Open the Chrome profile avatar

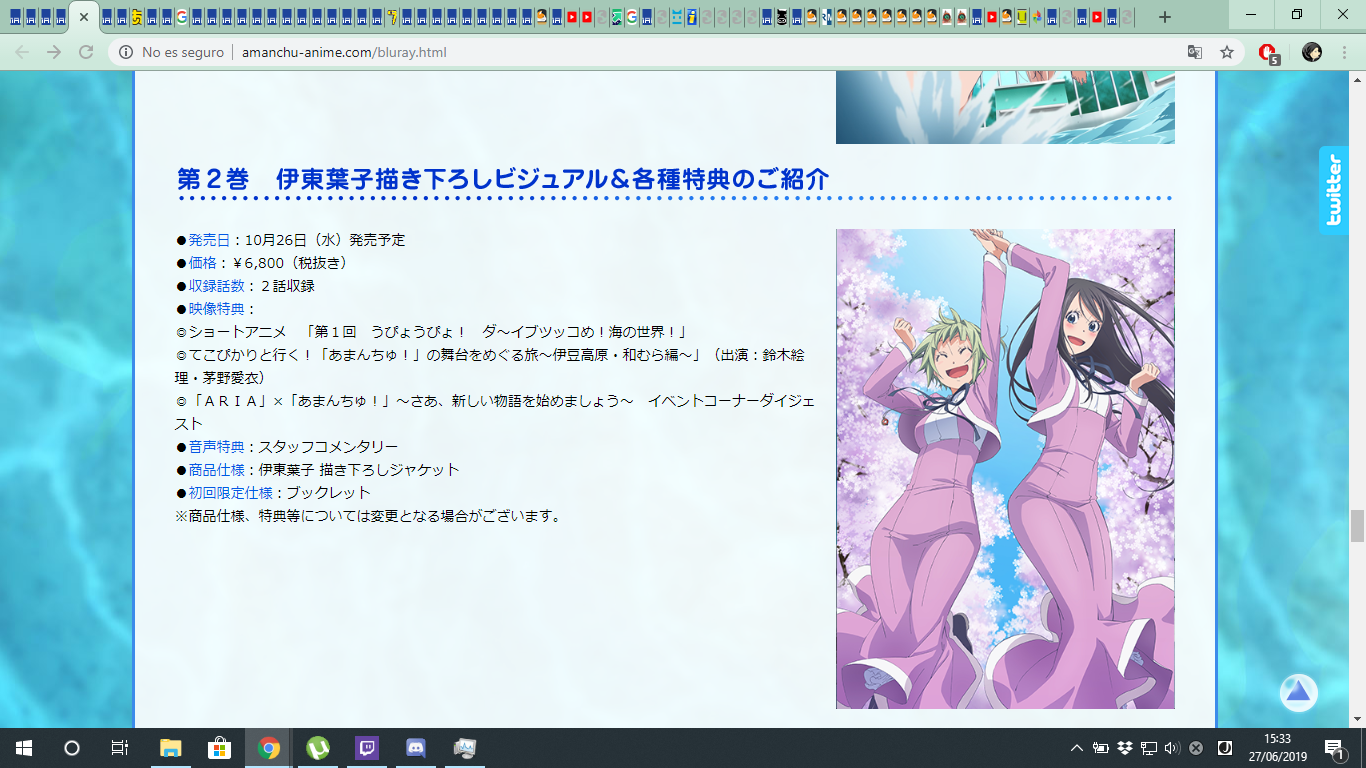(1312, 52)
